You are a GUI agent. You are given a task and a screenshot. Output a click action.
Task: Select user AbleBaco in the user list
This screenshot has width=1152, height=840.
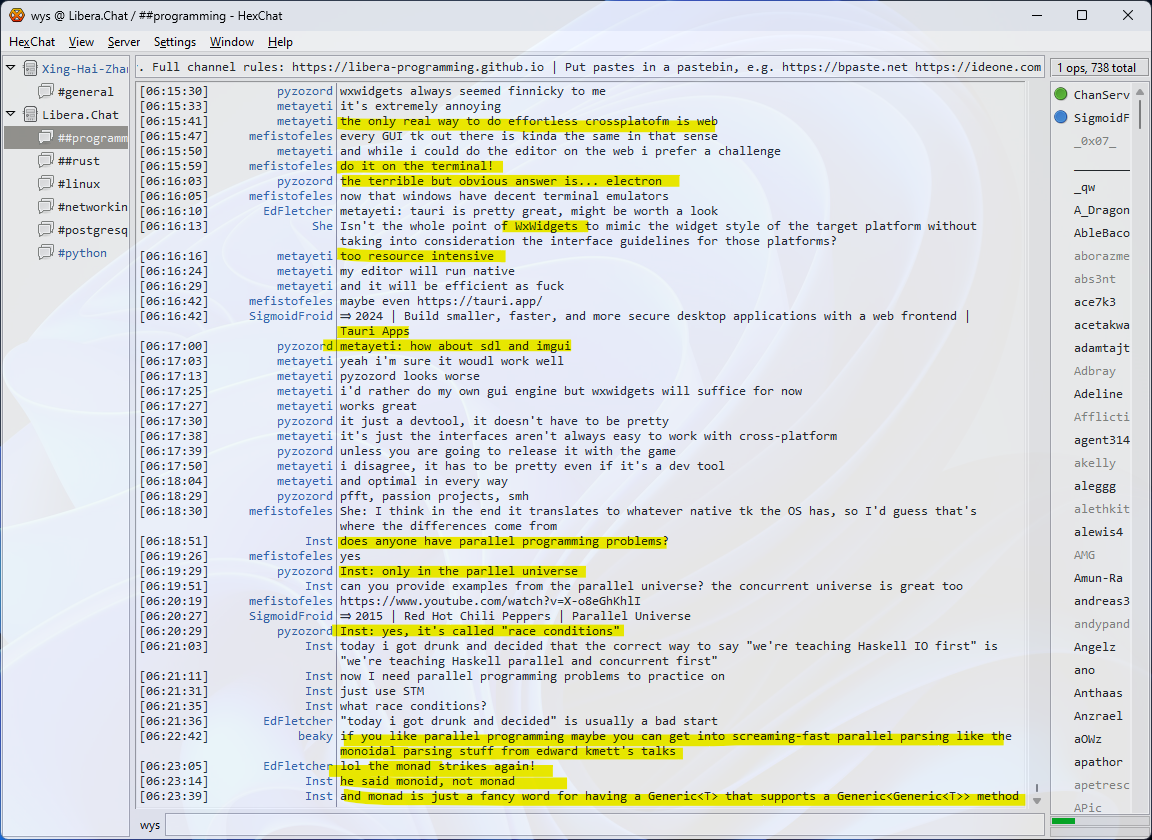tap(1101, 233)
